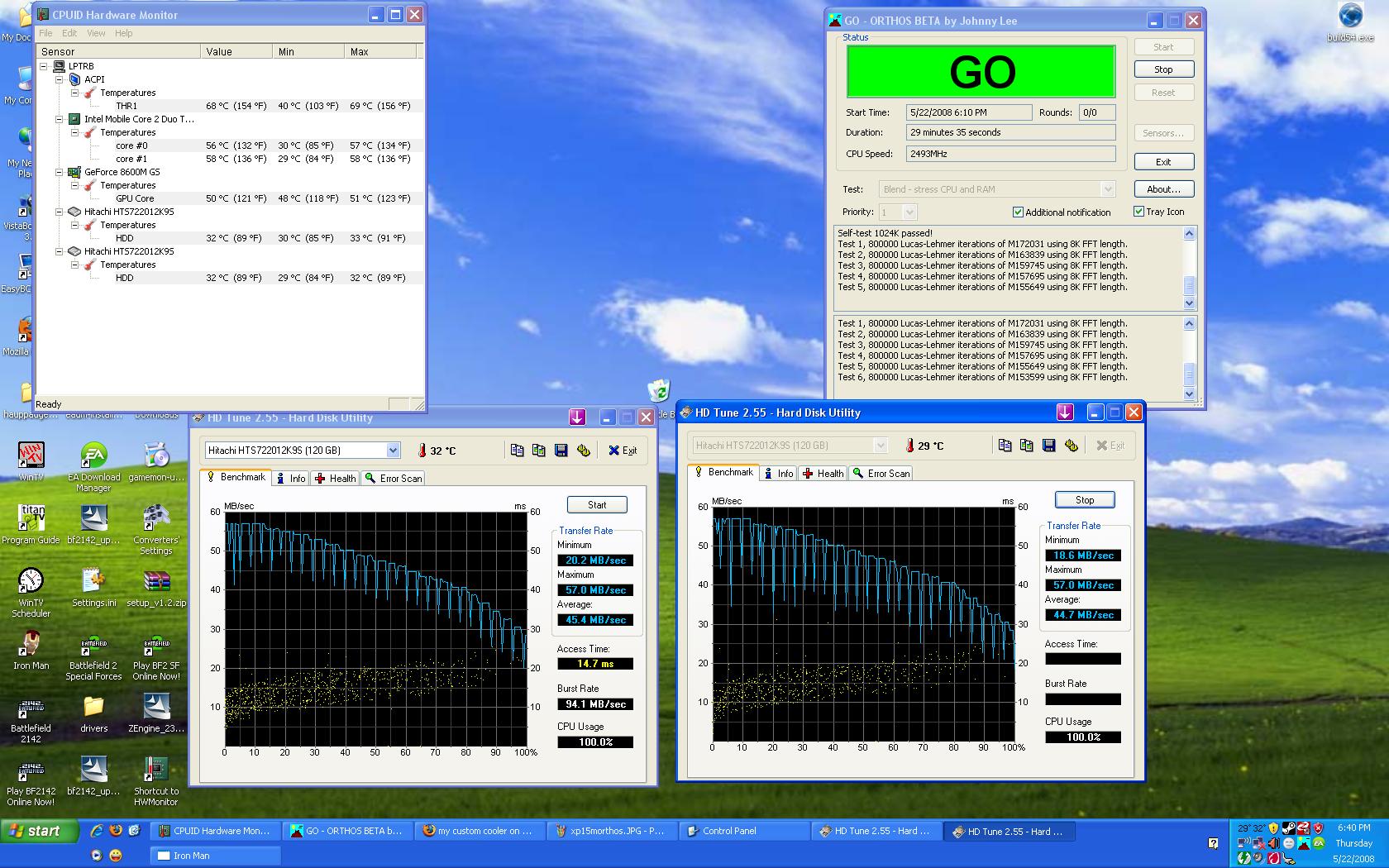This screenshot has width=1389, height=868.
Task: Click Start benchmark button in left HD Tune
Action: (x=597, y=505)
